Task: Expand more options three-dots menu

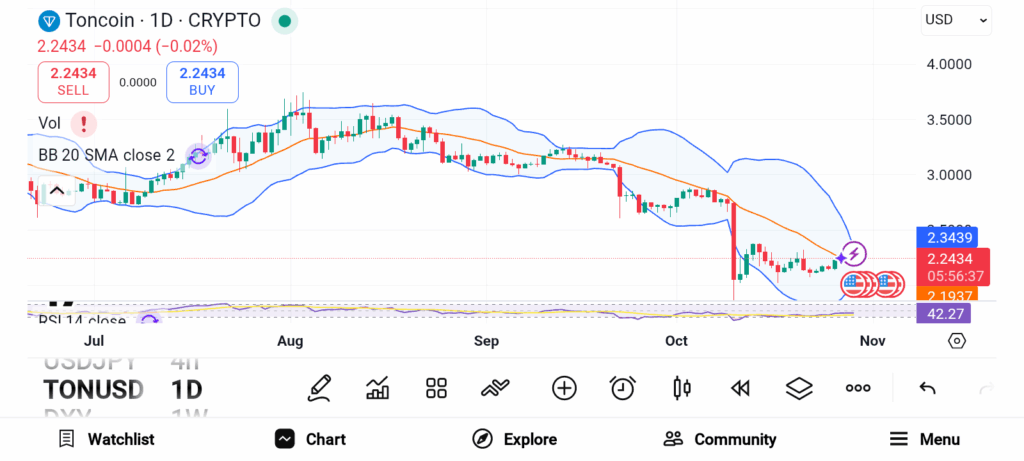Action: [858, 388]
